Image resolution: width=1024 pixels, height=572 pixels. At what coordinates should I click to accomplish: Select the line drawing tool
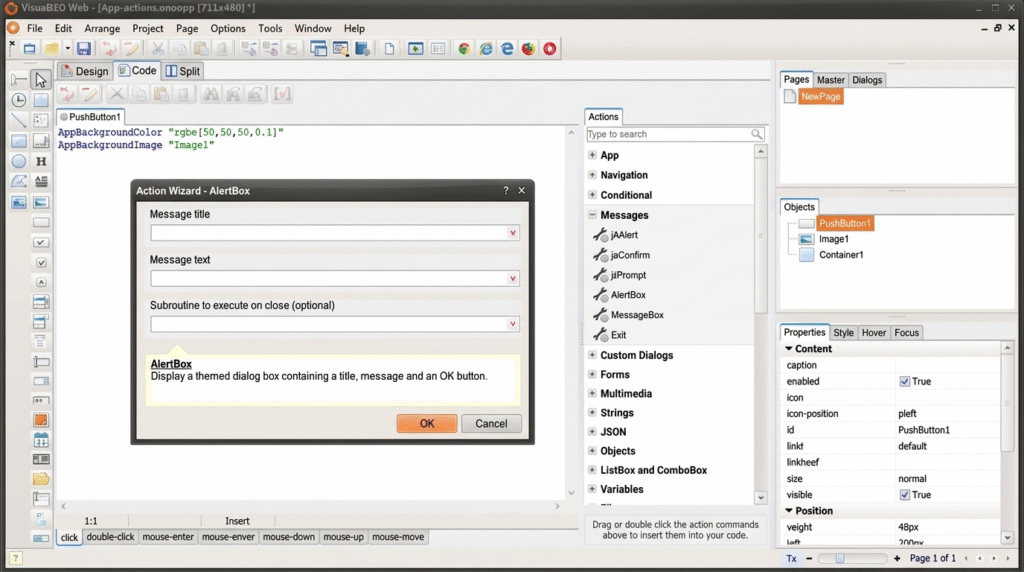(x=19, y=120)
